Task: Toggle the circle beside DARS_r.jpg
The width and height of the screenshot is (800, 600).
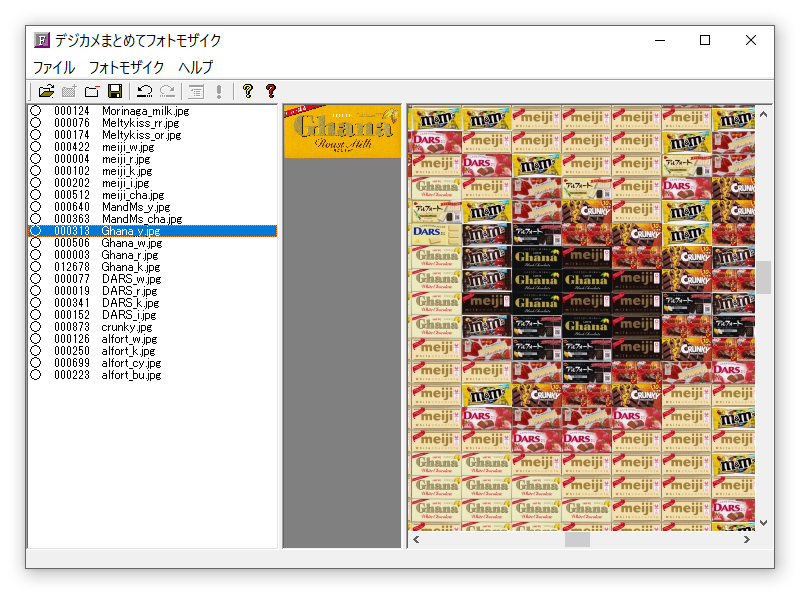Action: (x=35, y=291)
